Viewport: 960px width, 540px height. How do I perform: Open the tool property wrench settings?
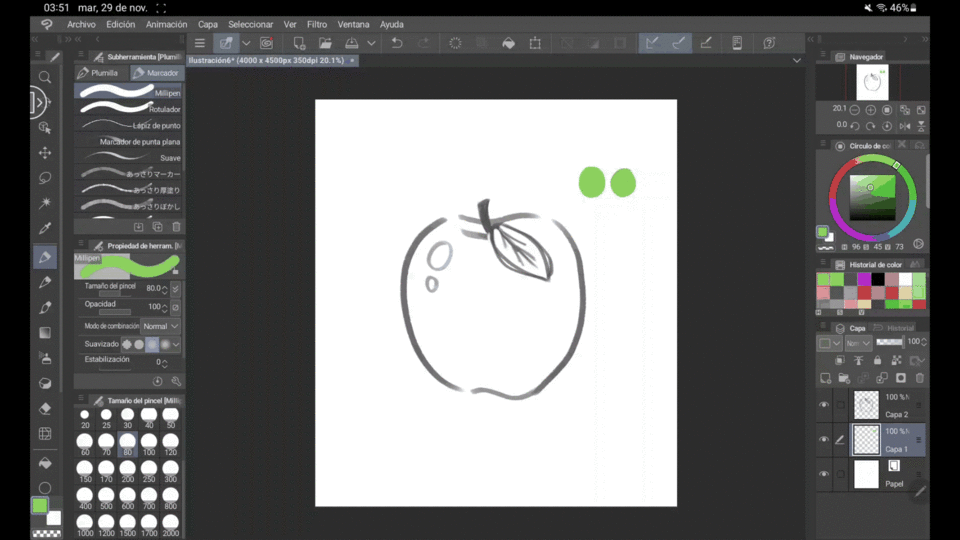point(176,381)
